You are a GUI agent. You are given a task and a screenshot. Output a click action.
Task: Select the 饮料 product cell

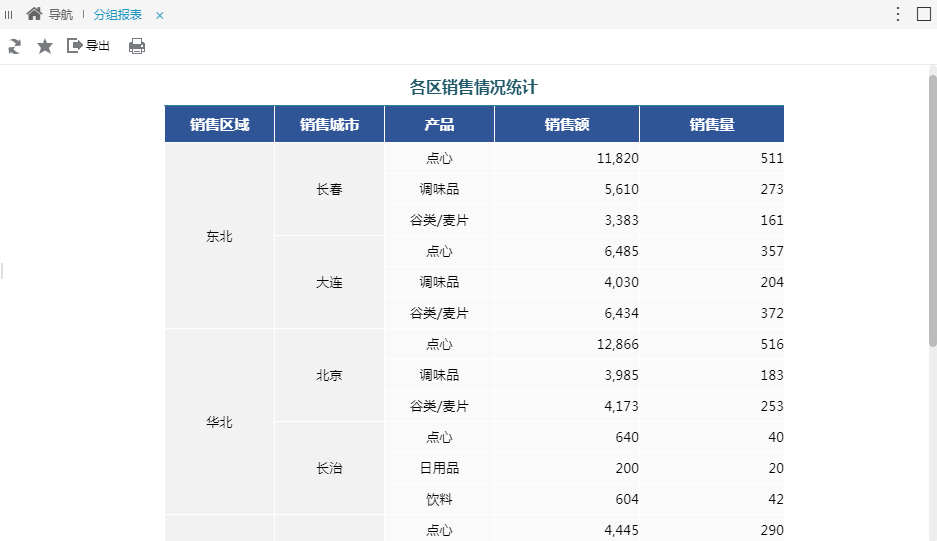(439, 499)
